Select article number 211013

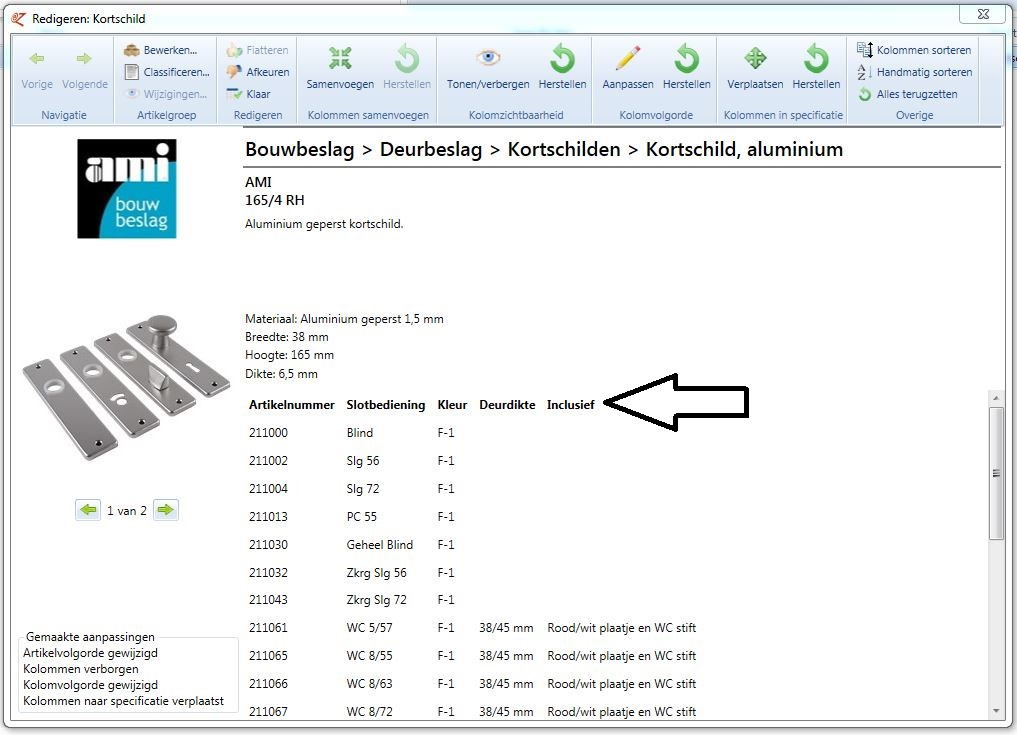coord(269,516)
